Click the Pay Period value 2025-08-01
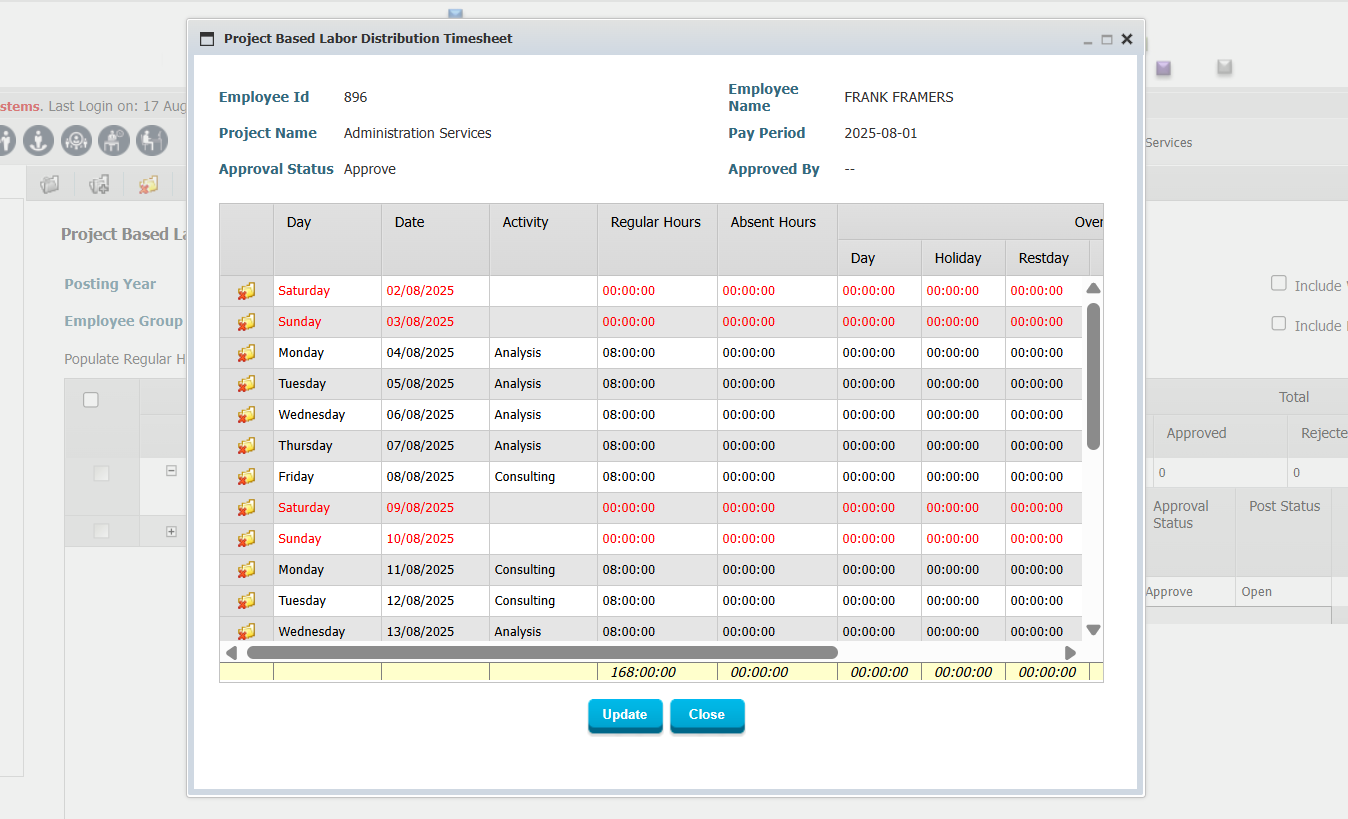 (x=881, y=133)
